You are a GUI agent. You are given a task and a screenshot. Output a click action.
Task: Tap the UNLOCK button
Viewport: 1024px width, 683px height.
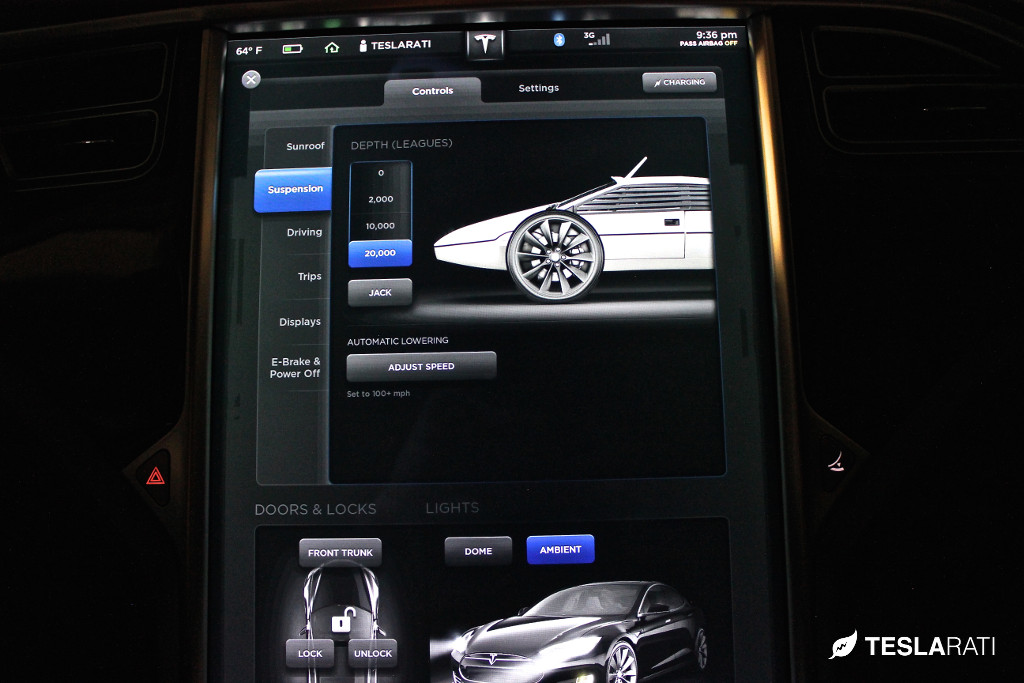[x=373, y=653]
